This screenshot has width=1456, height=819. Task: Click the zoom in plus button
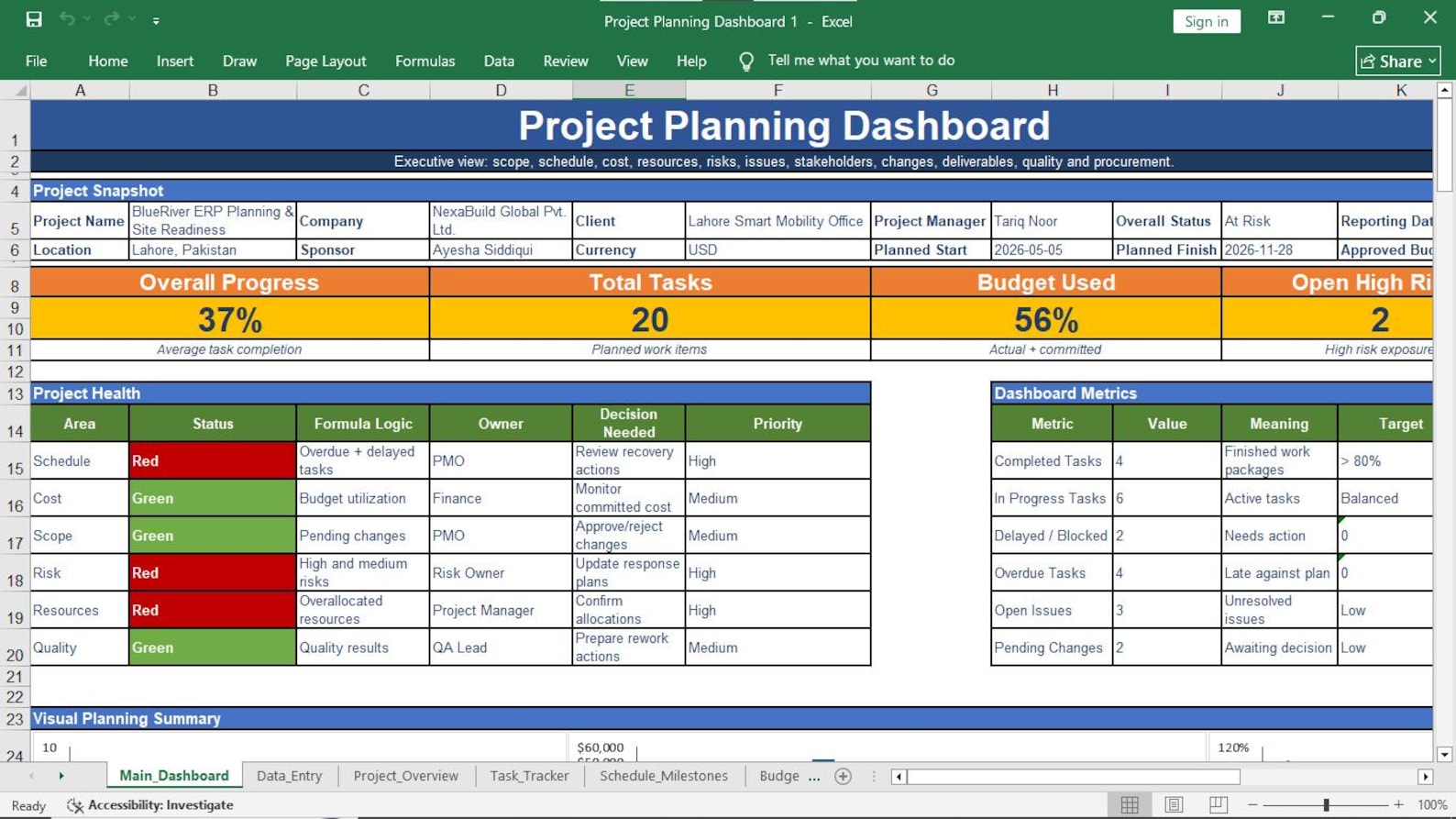1398,805
